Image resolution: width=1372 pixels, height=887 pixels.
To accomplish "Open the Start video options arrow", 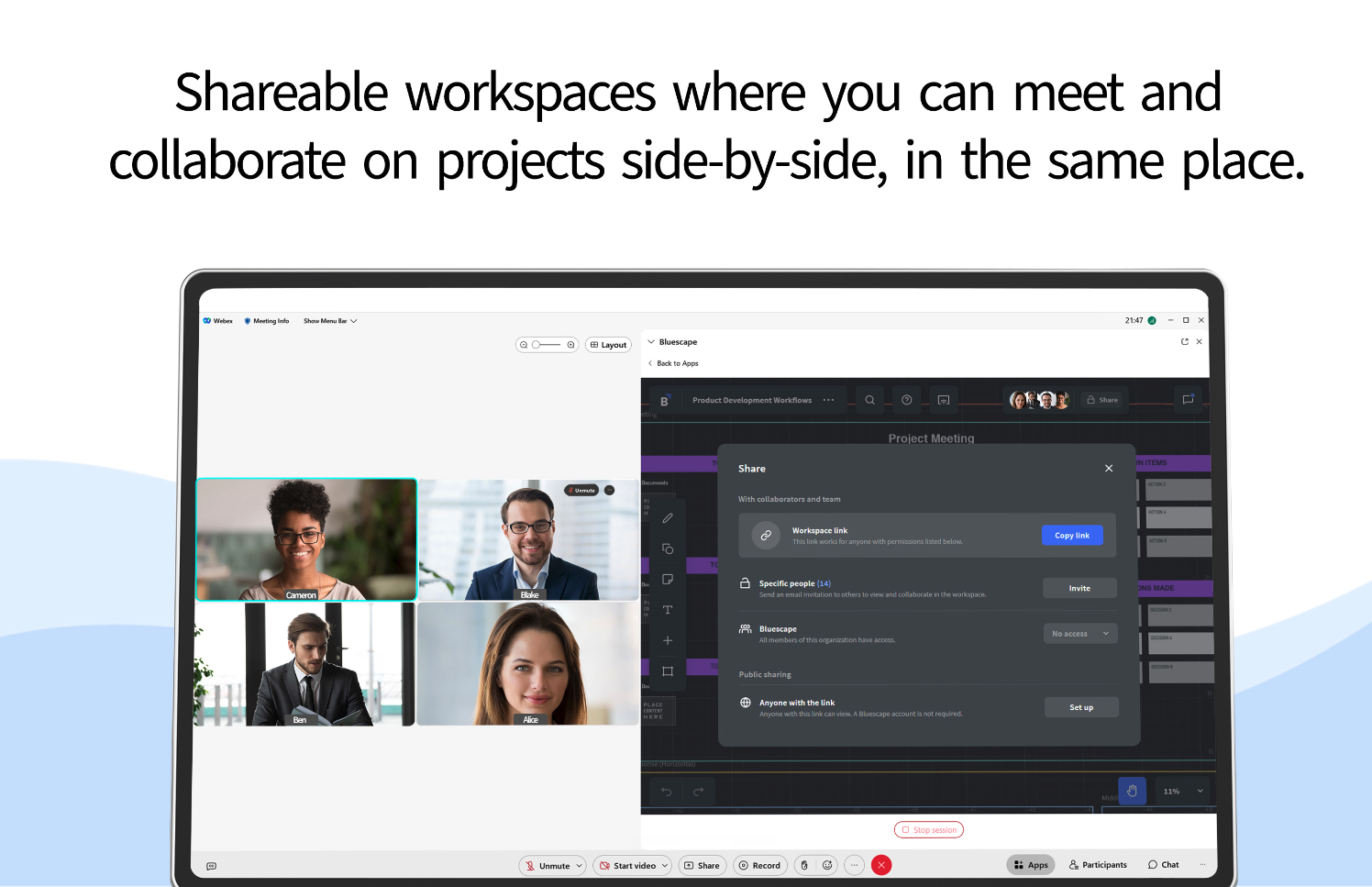I will [665, 865].
